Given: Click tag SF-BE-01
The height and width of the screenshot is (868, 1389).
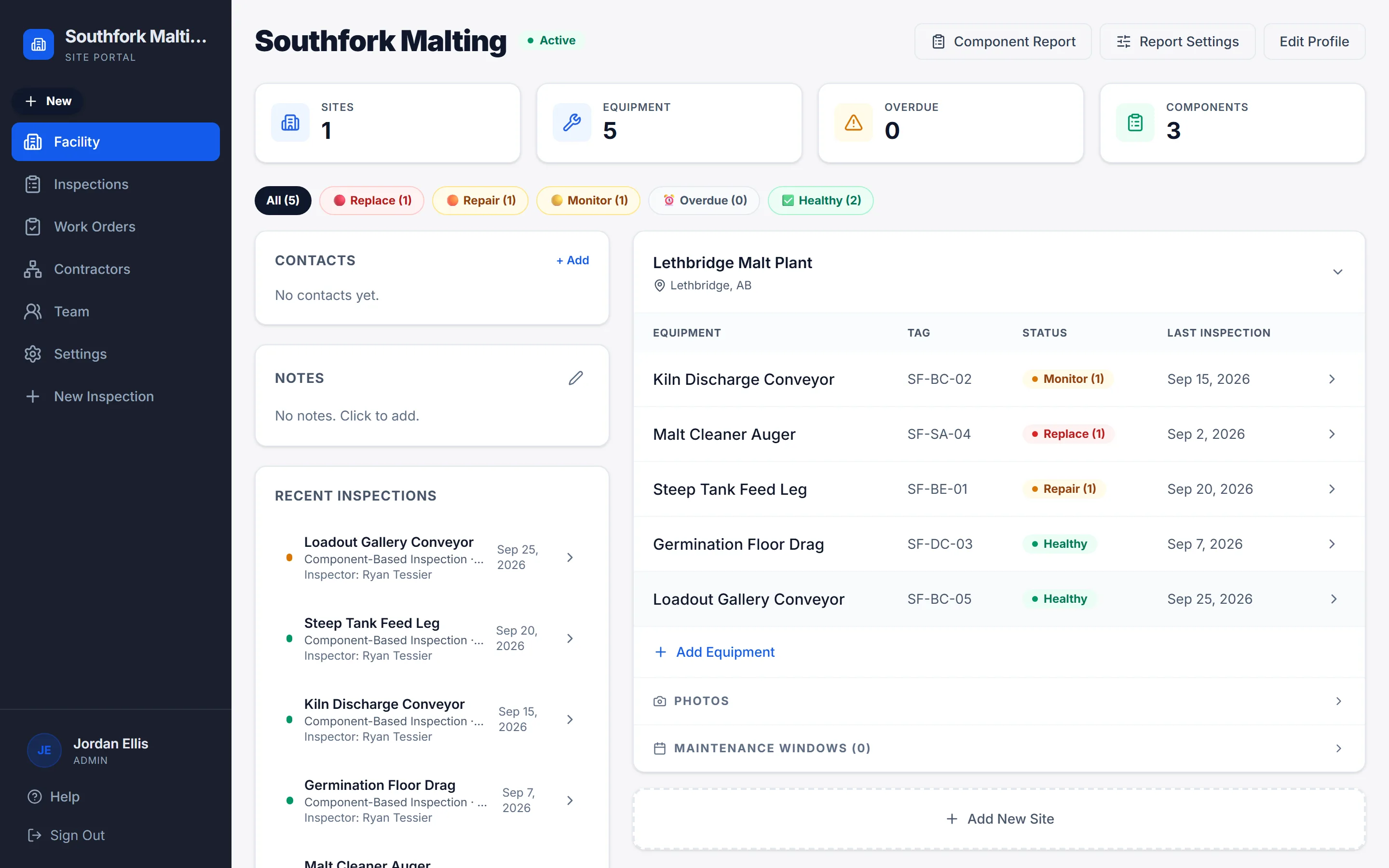Looking at the screenshot, I should click(x=937, y=489).
